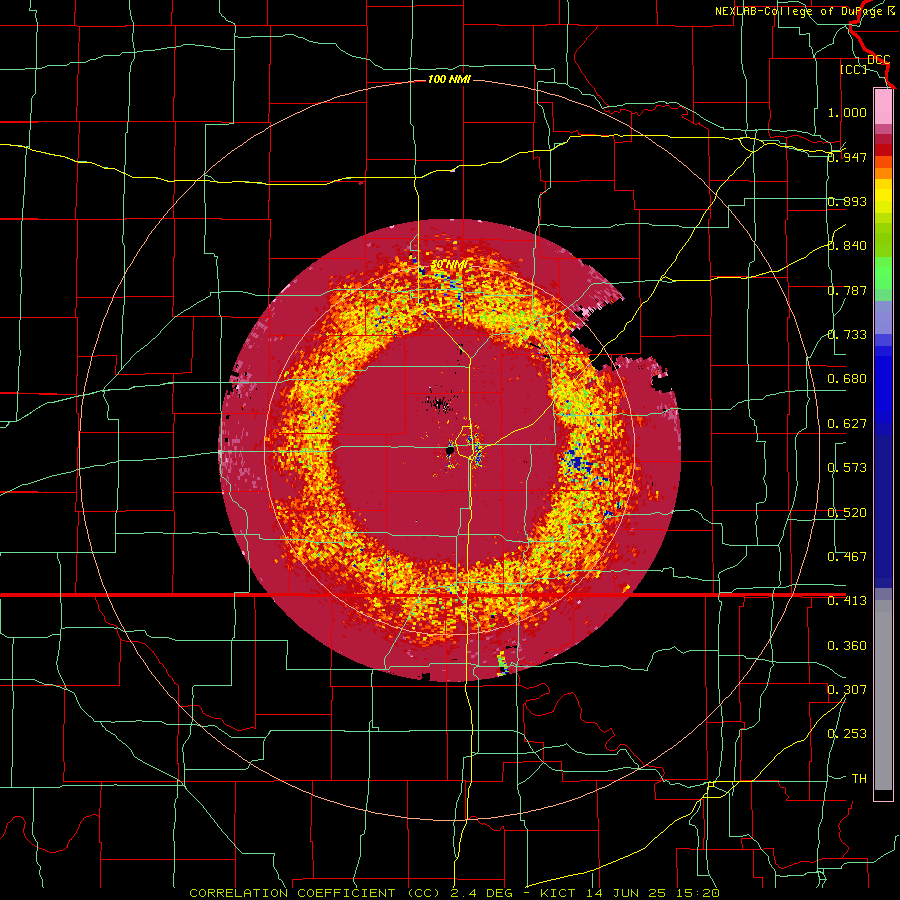
Task: Pick the gray segment of the color scale
Action: click(x=883, y=695)
